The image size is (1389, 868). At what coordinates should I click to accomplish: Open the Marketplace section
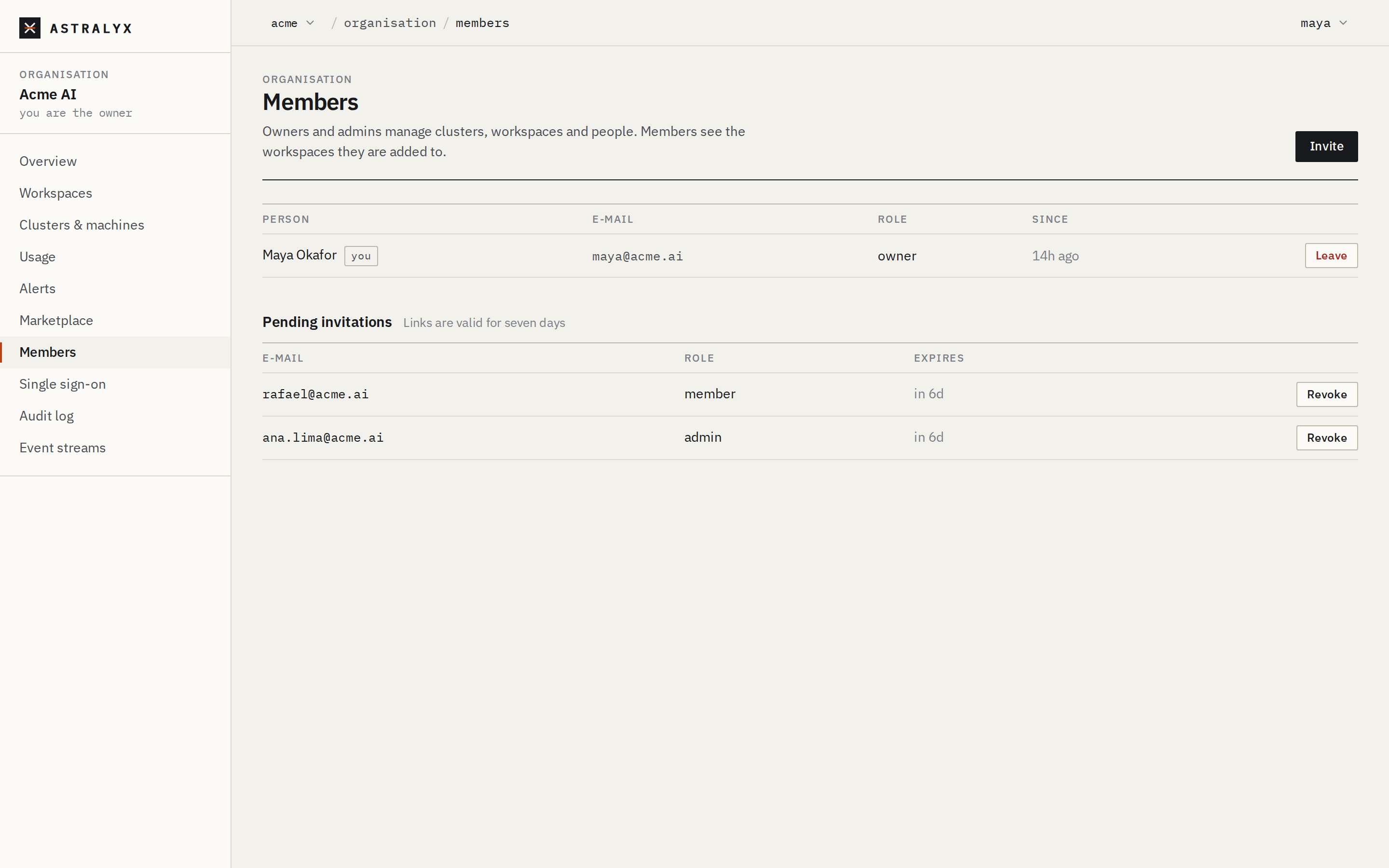click(x=115, y=320)
